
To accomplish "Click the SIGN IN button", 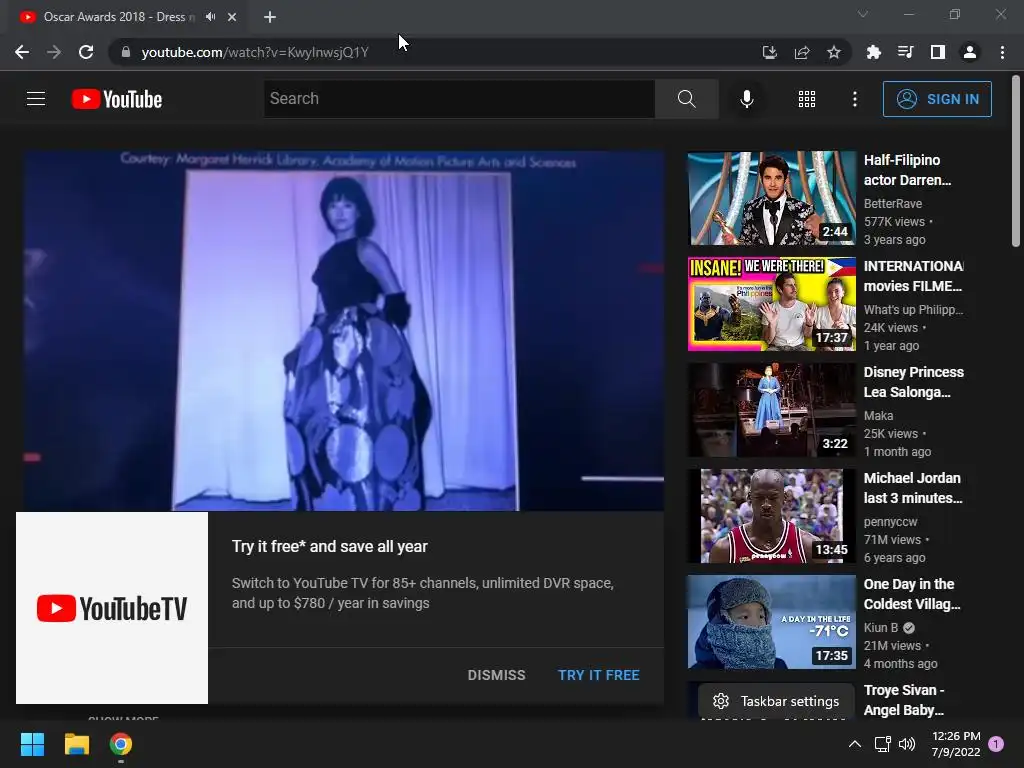I will pos(937,99).
